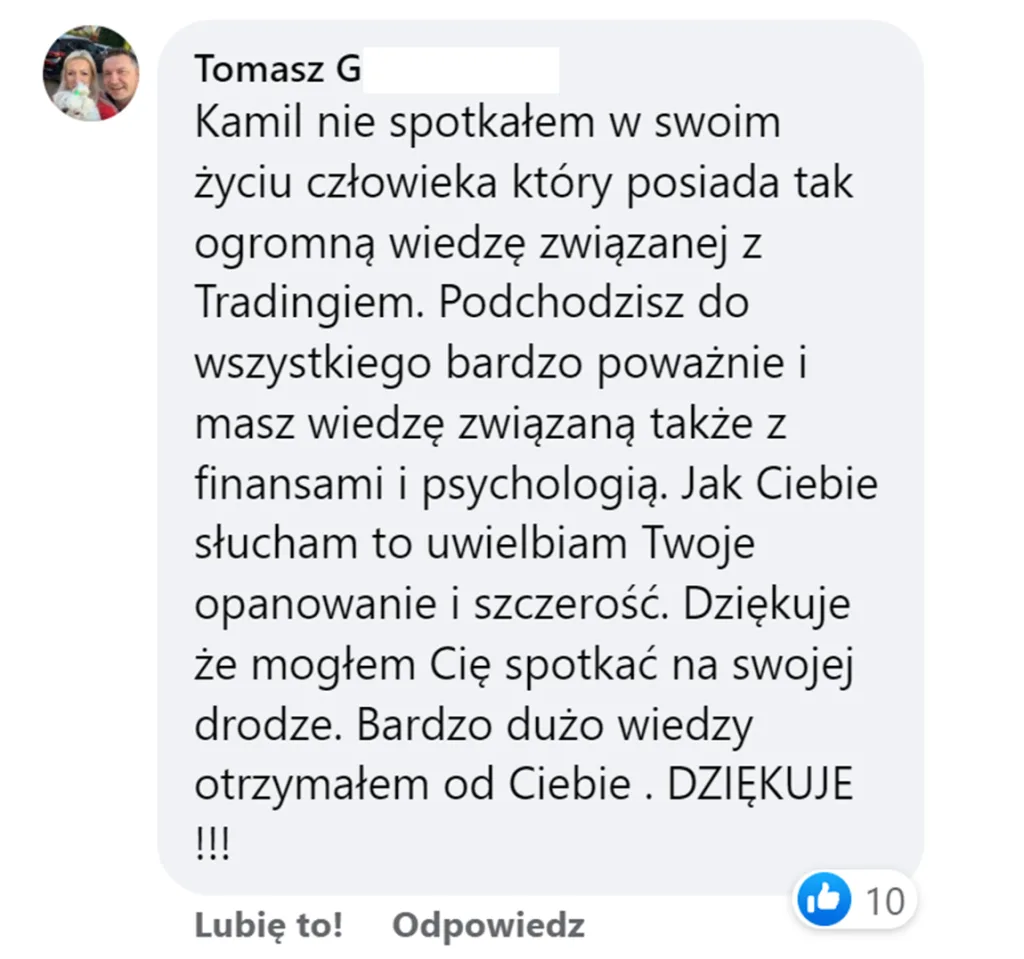Click the commenter name Tomasz G
The image size is (1024, 959).
278,69
